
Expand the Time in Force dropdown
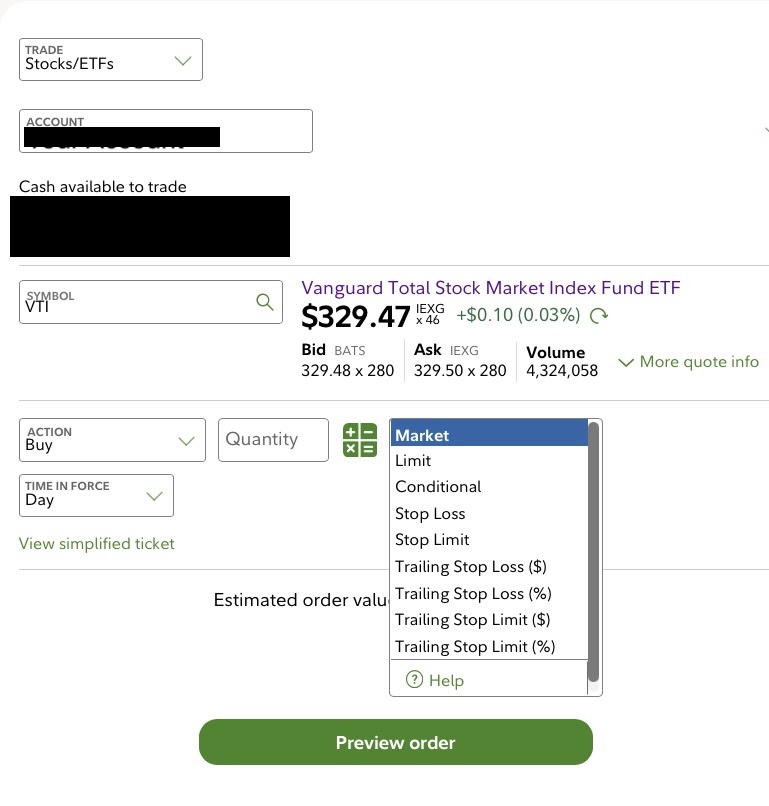point(96,495)
